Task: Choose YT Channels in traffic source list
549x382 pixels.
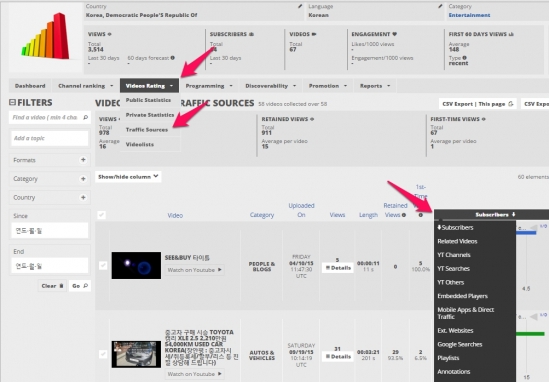Action: pyautogui.click(x=454, y=255)
